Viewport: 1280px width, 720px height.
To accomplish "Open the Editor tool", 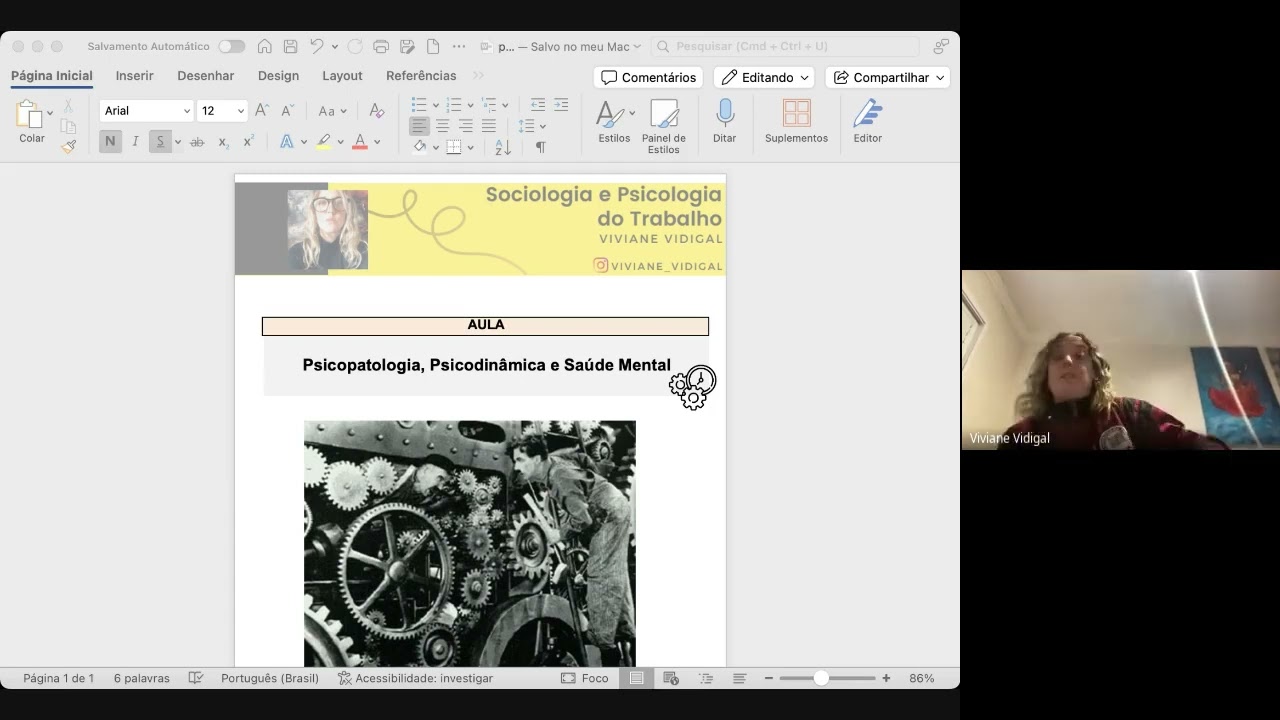I will click(867, 113).
